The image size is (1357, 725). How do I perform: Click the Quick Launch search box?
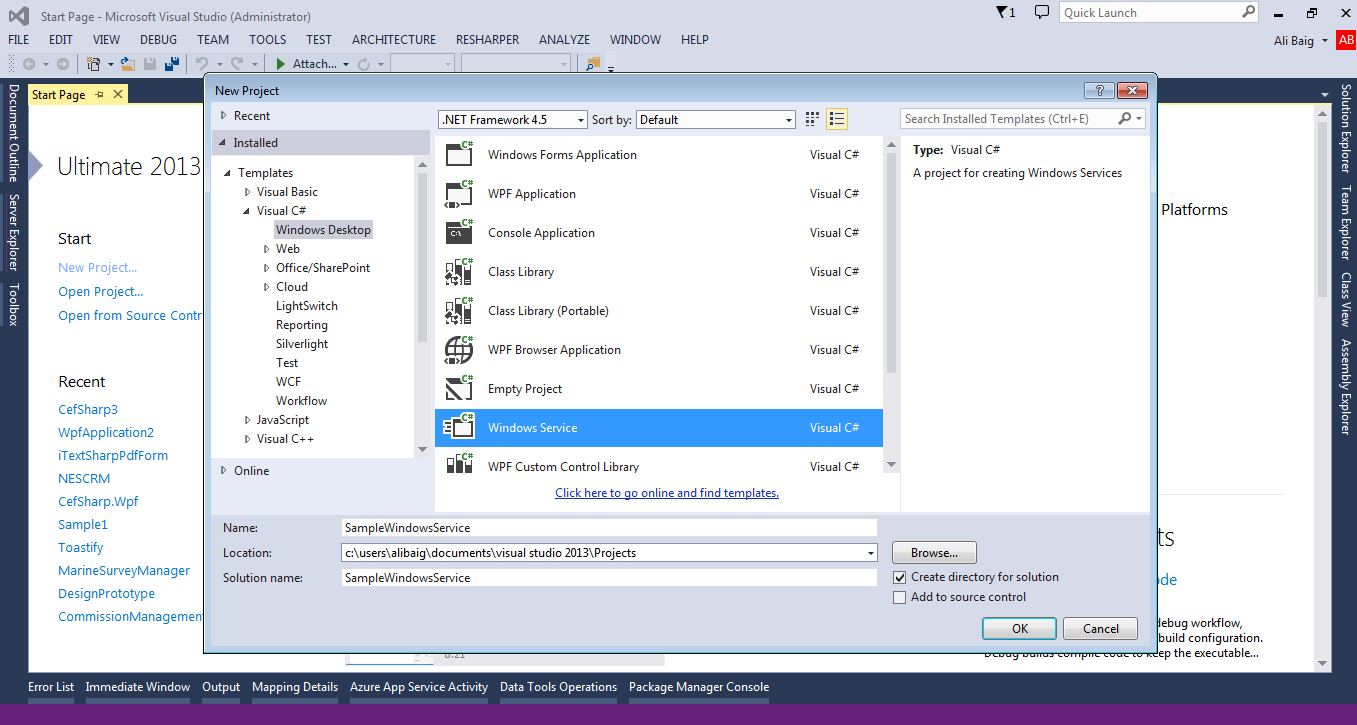click(x=1159, y=12)
